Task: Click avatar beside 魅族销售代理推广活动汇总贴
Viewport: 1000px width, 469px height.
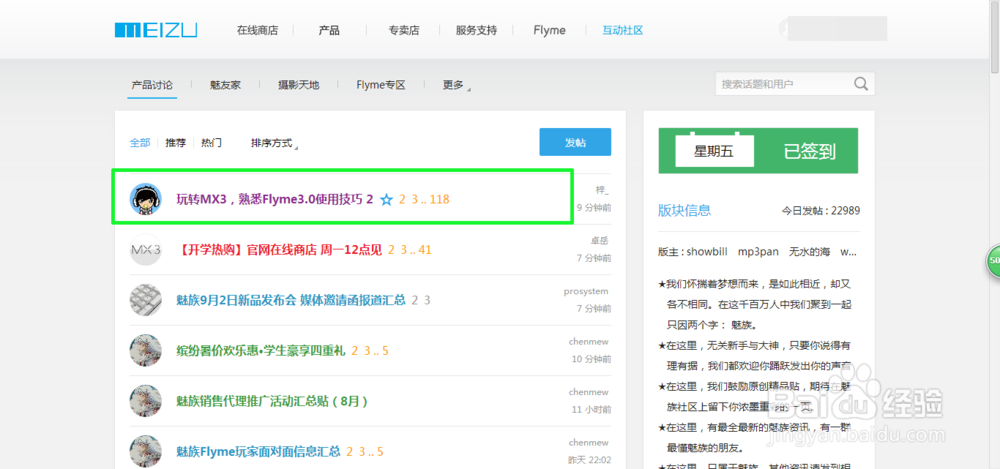Action: point(145,401)
